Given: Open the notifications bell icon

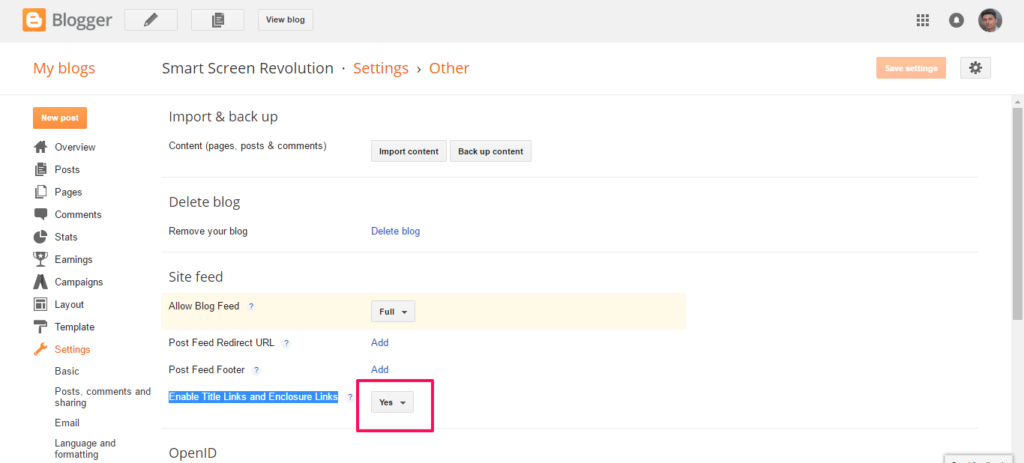Looking at the screenshot, I should click(956, 20).
